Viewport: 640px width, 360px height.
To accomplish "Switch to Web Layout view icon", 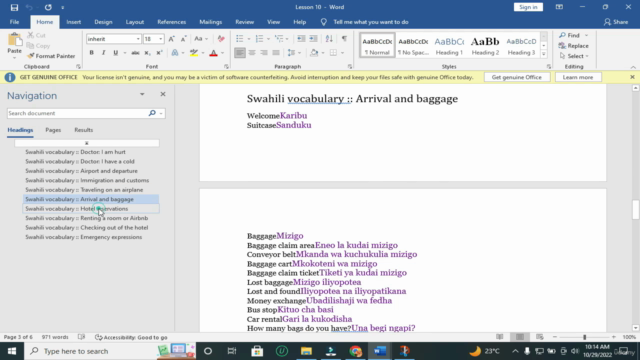I will coord(540,337).
